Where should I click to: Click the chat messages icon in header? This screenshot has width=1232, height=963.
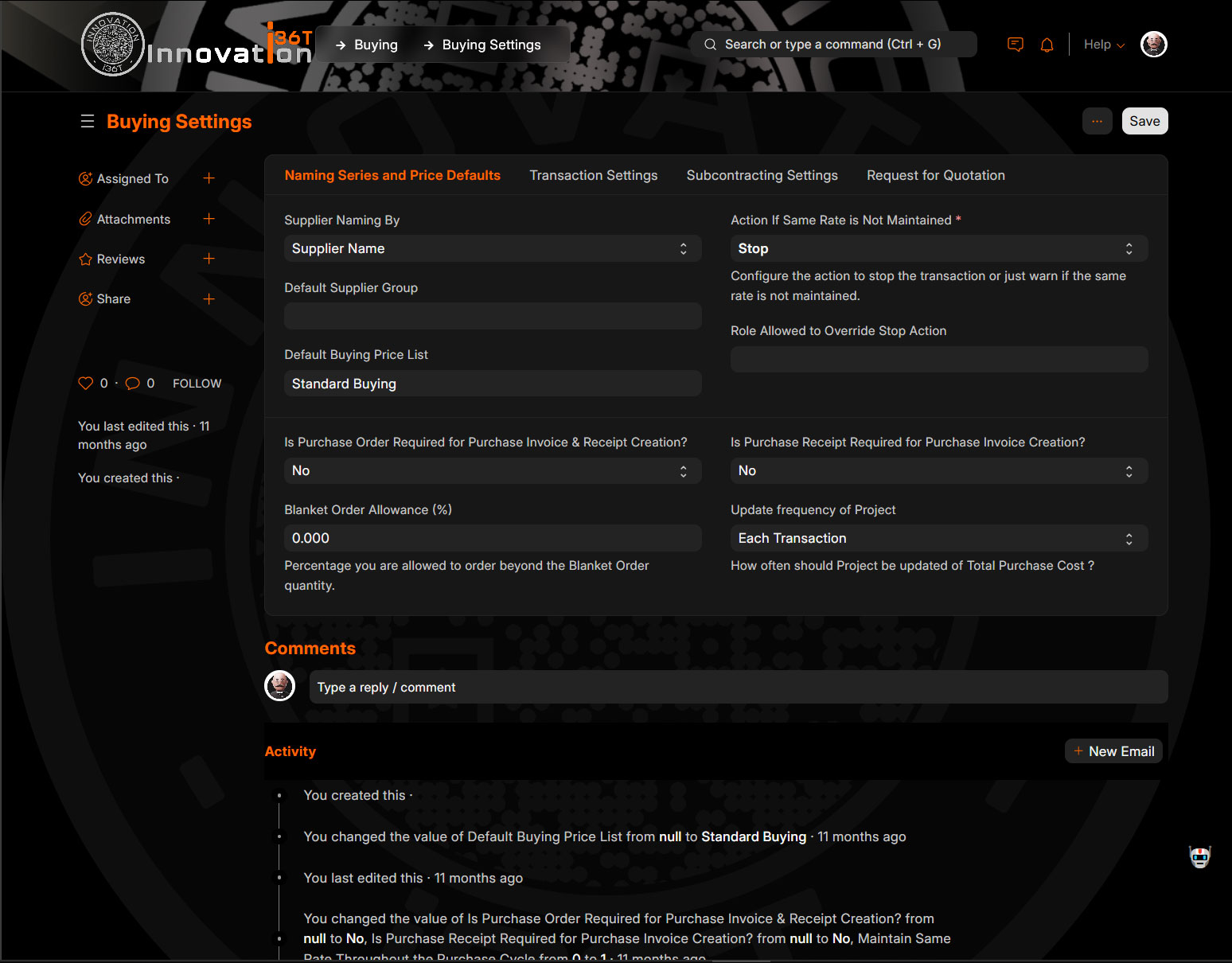coord(1015,45)
